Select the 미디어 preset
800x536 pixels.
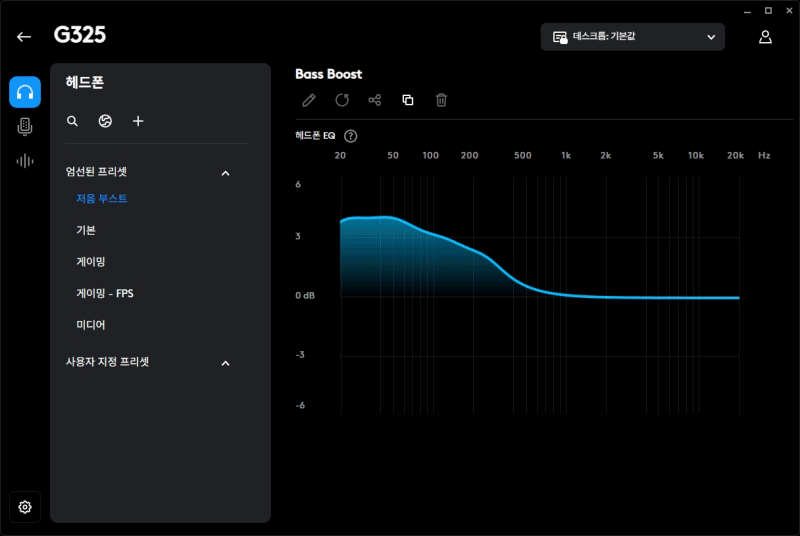[91, 325]
